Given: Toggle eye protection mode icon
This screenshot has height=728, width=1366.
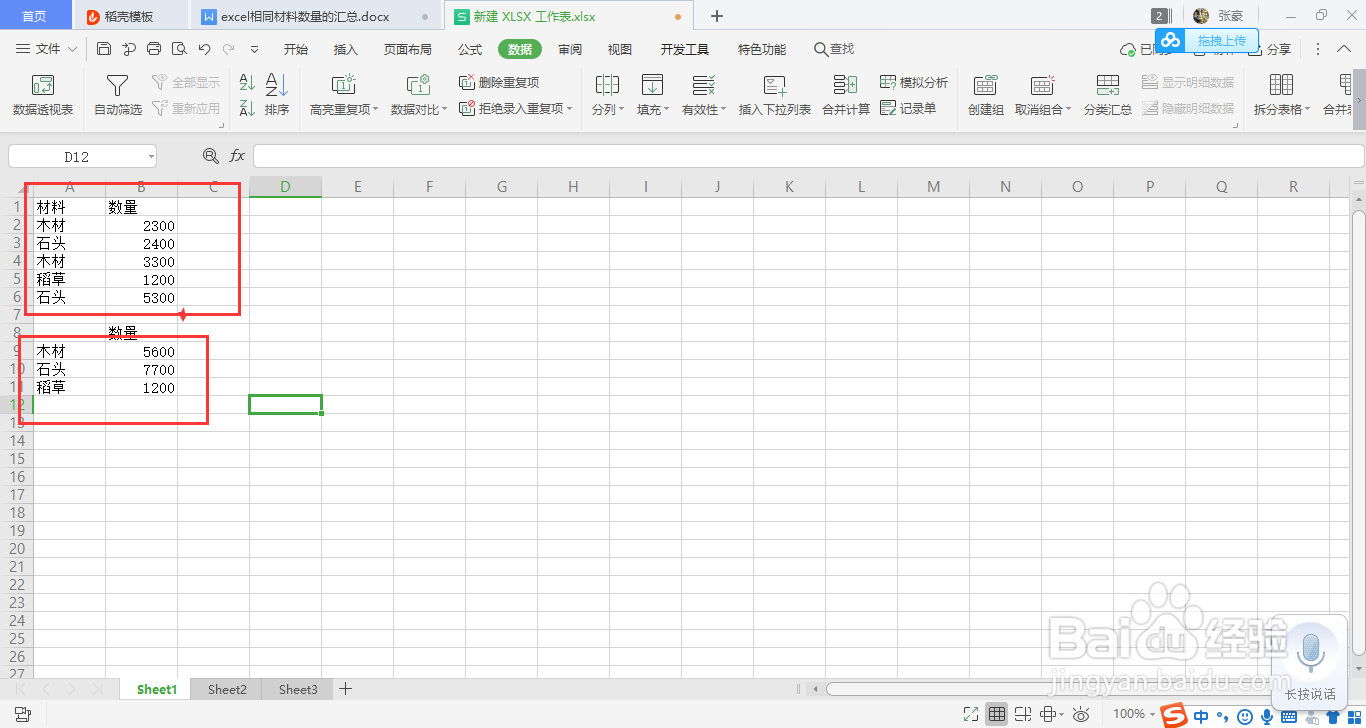Looking at the screenshot, I should pos(1081,714).
